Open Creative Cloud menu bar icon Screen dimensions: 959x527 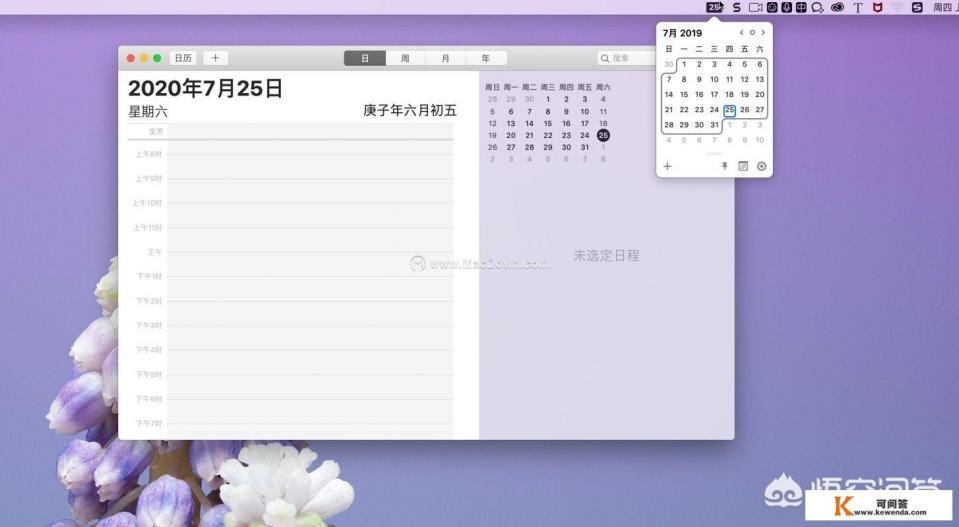[x=837, y=7]
